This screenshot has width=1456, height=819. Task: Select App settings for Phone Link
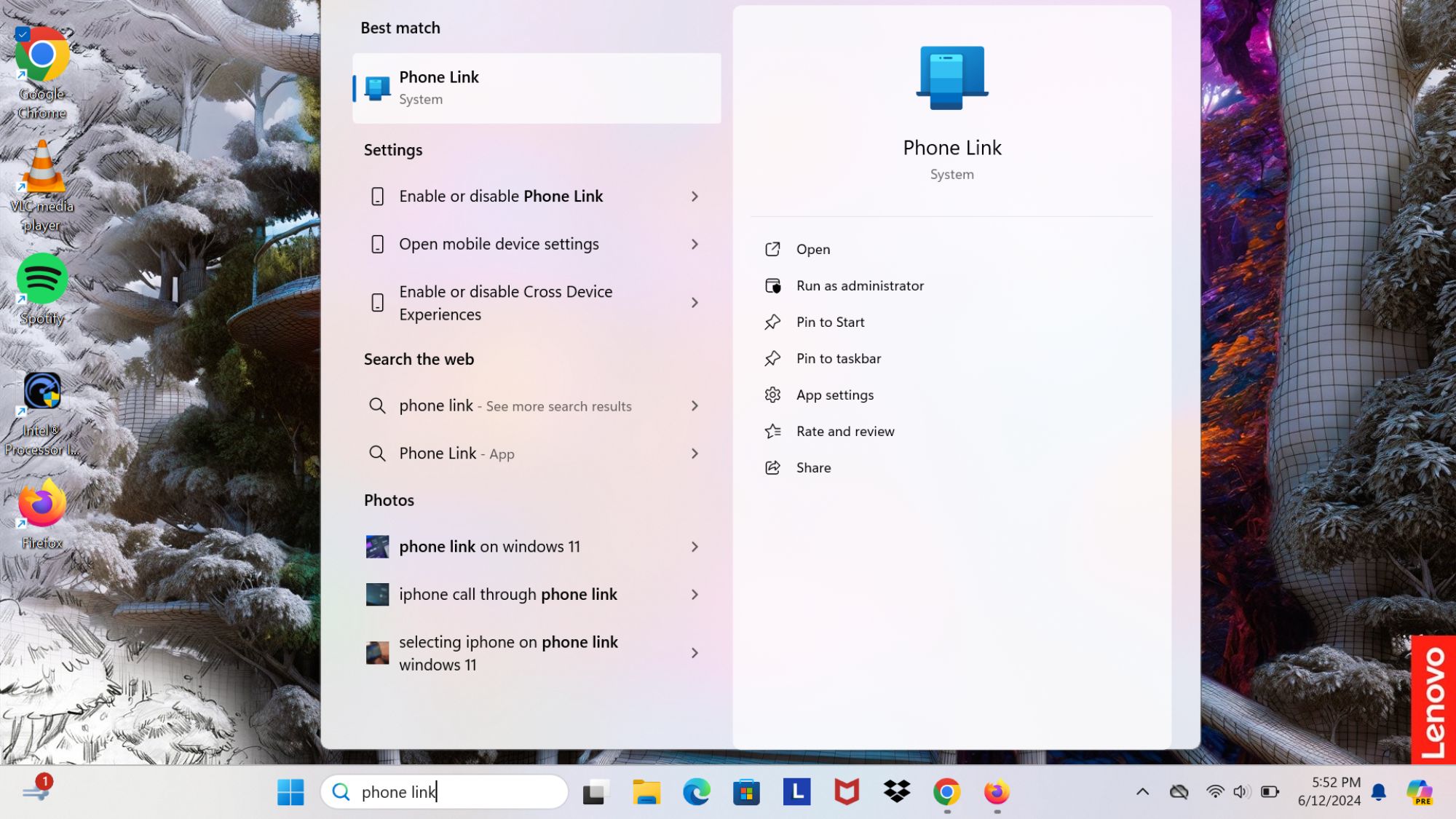point(834,394)
